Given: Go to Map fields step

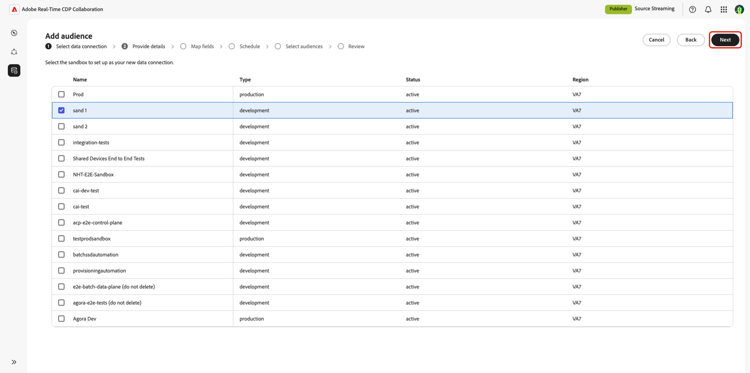Looking at the screenshot, I should point(197,46).
